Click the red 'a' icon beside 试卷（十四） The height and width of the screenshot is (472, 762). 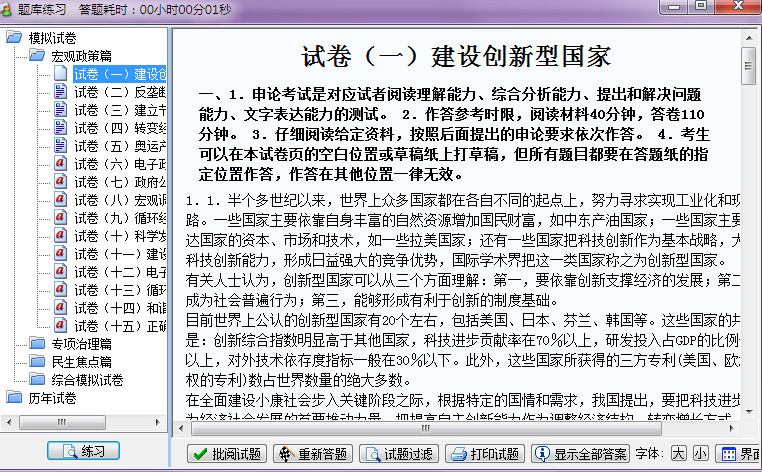(x=60, y=307)
